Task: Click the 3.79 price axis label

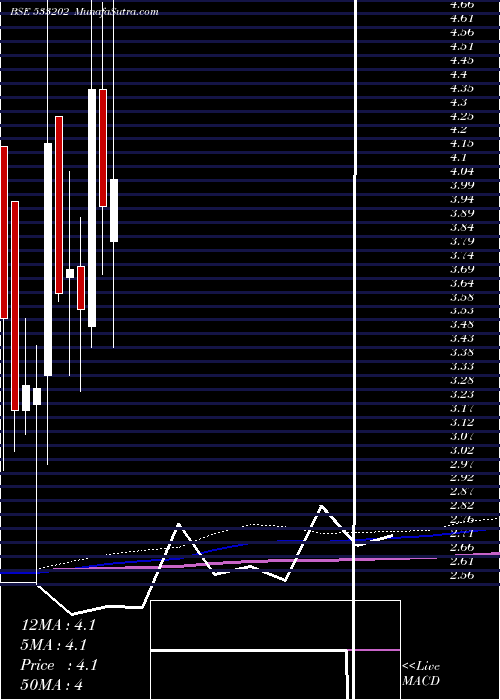Action: (x=462, y=241)
